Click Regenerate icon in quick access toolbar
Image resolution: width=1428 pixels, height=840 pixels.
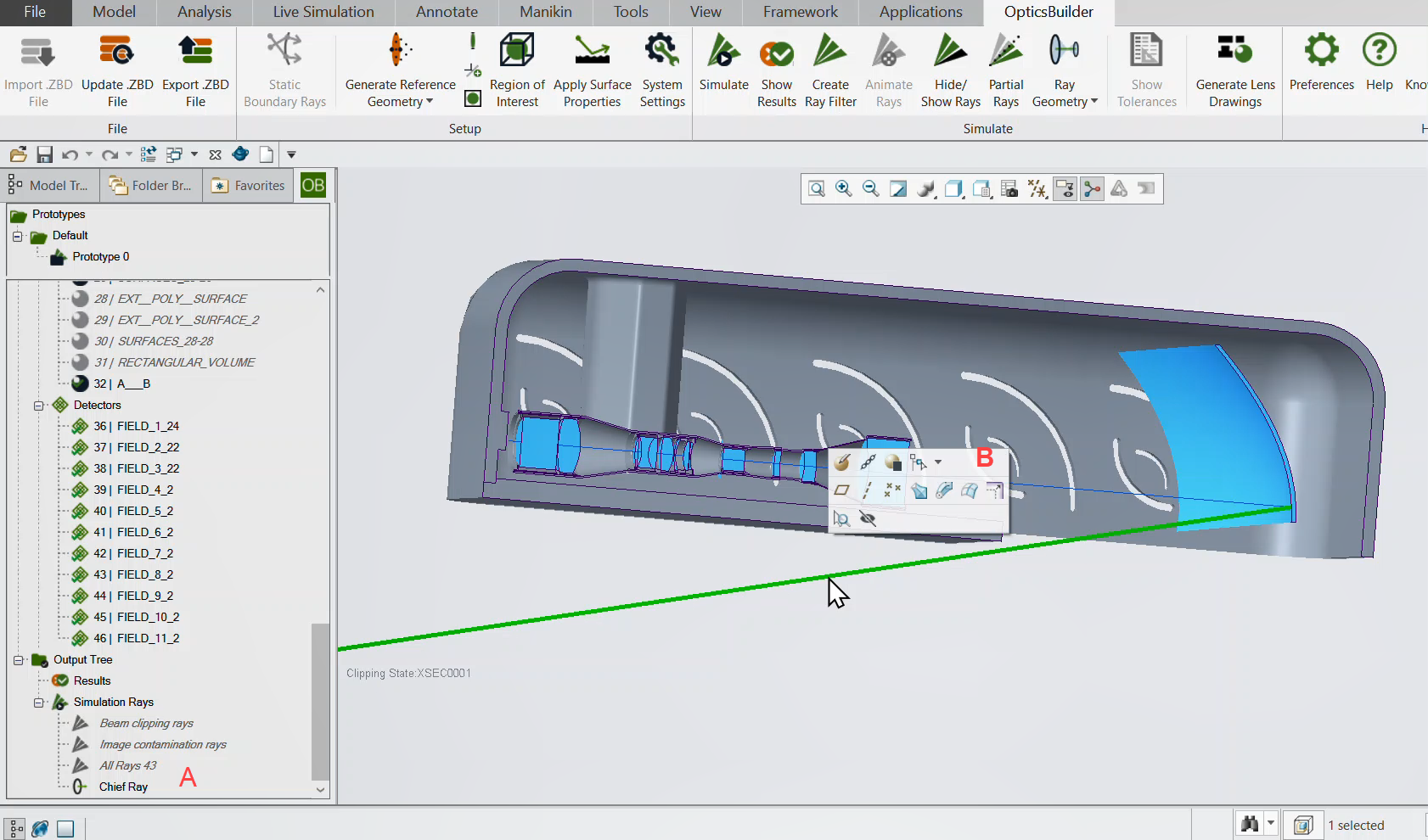click(x=148, y=154)
